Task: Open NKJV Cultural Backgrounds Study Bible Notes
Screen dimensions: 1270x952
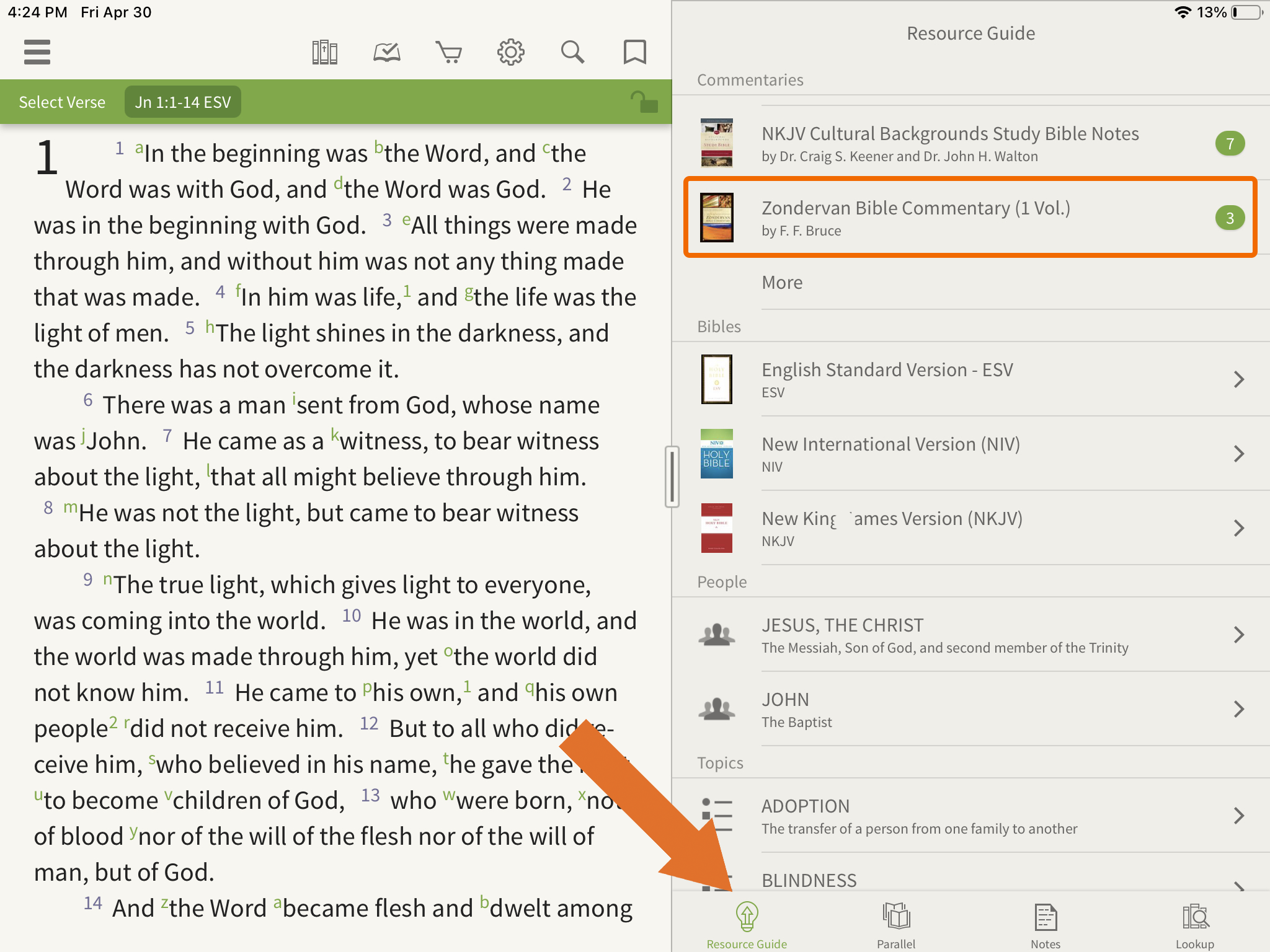Action: pos(971,143)
